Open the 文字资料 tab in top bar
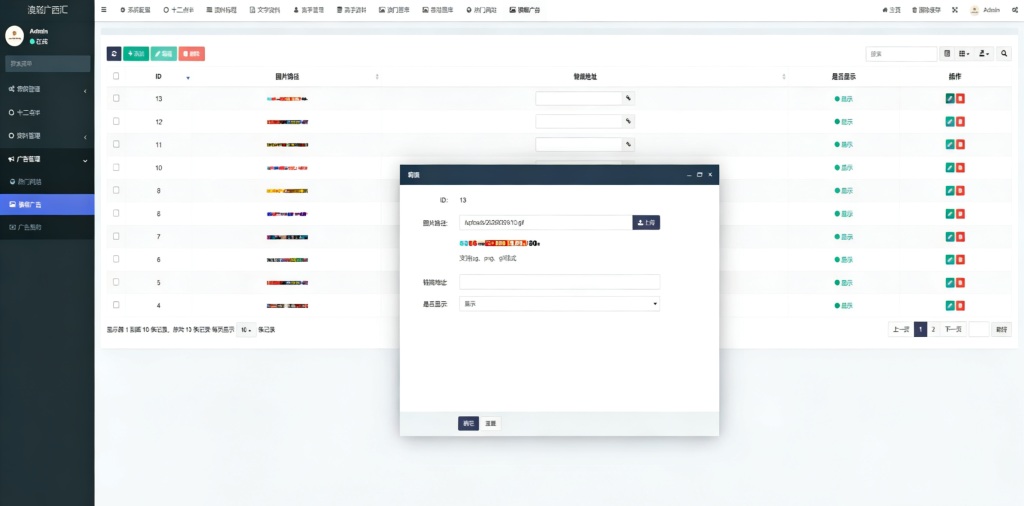The image size is (1024, 506). pyautogui.click(x=265, y=10)
